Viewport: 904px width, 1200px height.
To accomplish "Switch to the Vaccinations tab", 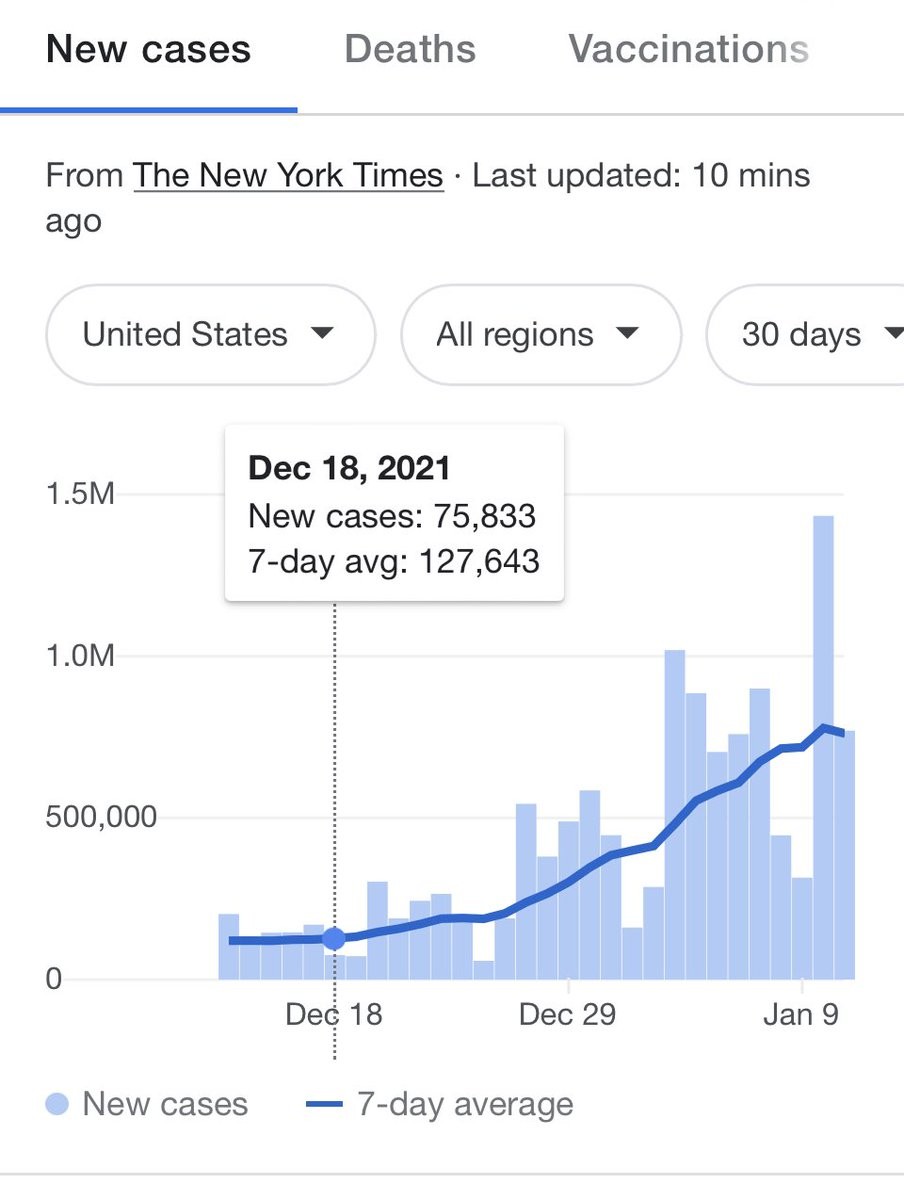I will [688, 49].
